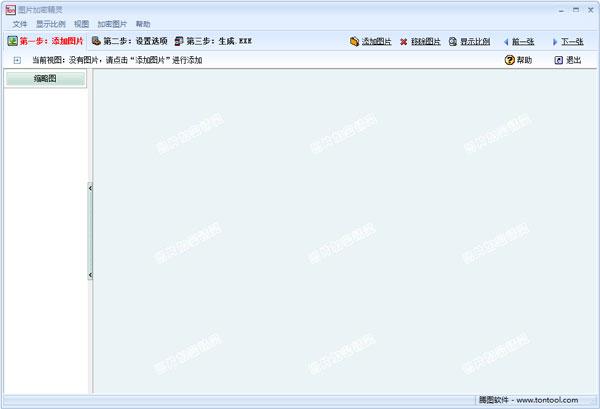Click the red X remove picture icon
Viewport: 600px width, 409px height.
pos(403,42)
